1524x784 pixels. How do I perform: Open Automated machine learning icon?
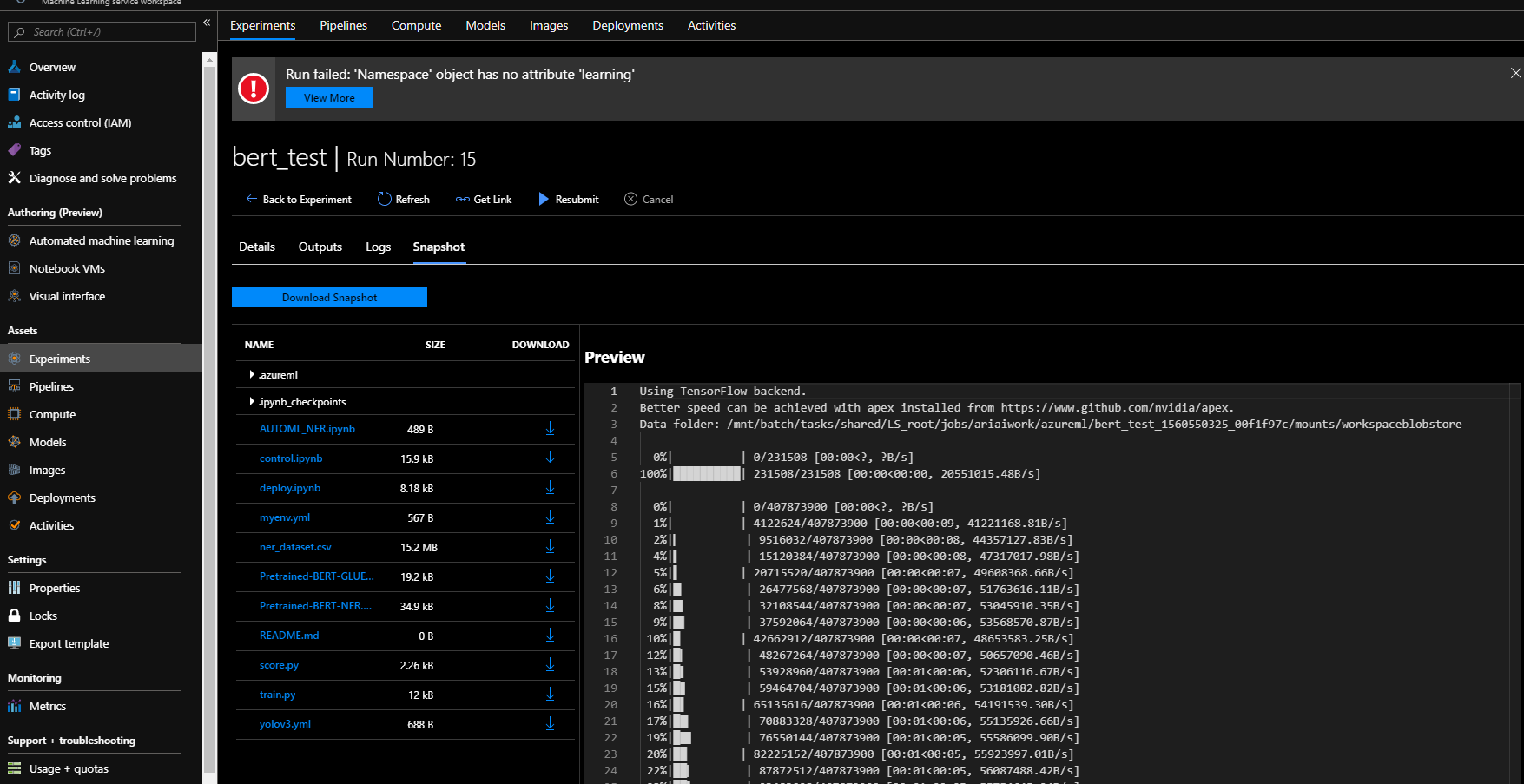[15, 240]
